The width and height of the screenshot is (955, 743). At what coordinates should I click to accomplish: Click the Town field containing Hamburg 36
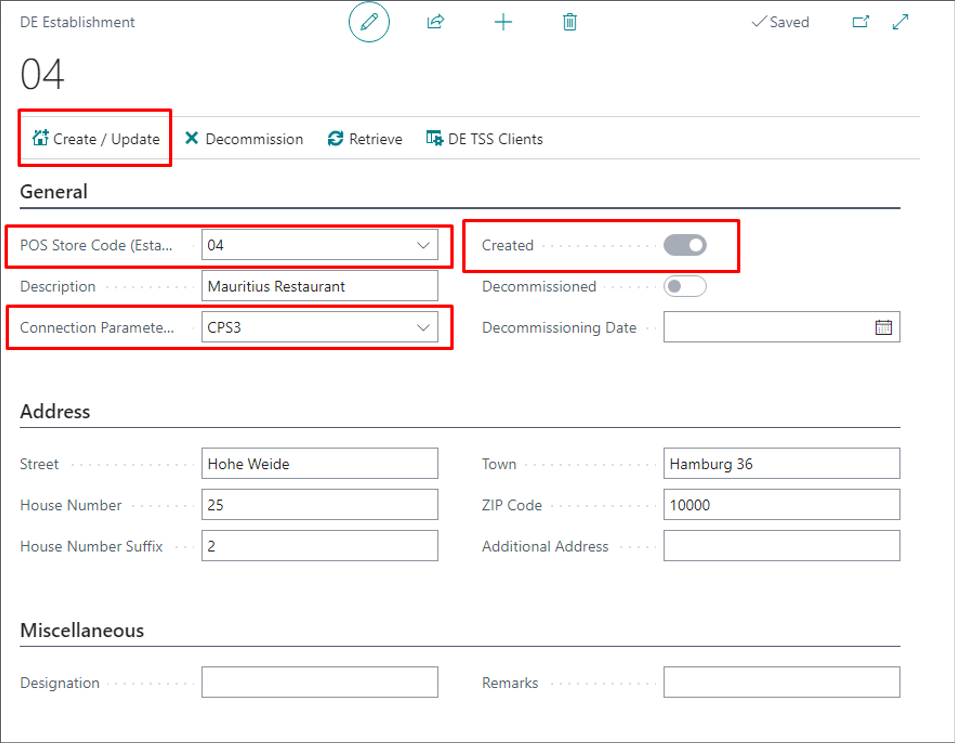coord(781,464)
